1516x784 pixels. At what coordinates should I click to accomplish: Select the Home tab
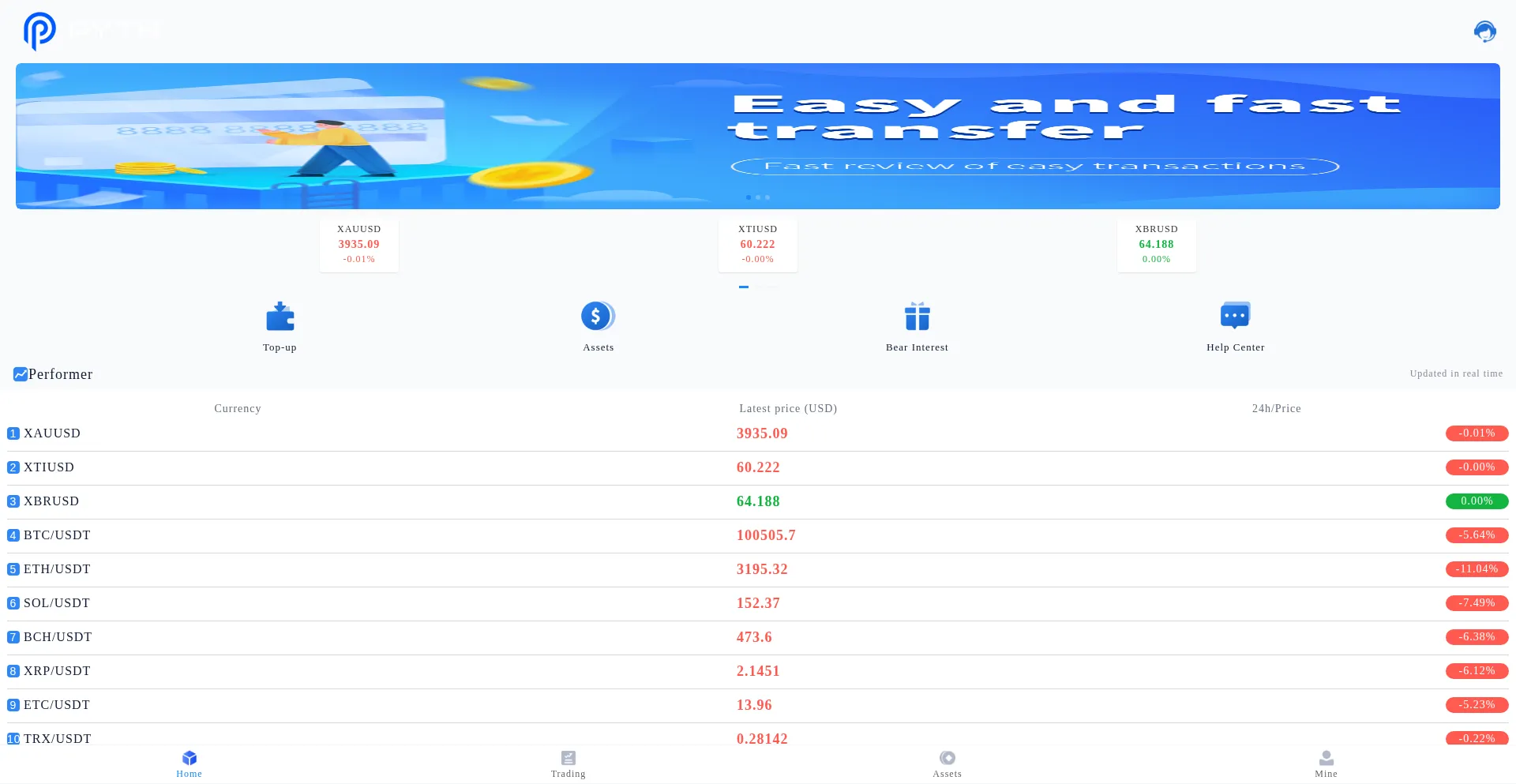tap(189, 763)
